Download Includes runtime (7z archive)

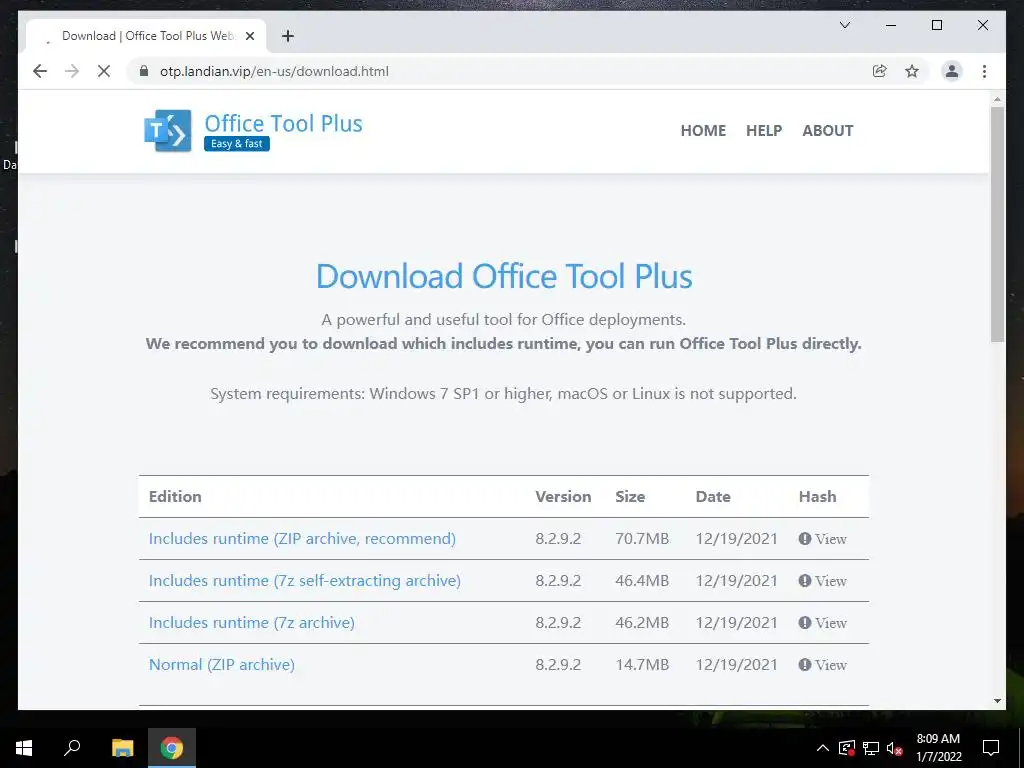[x=251, y=622]
